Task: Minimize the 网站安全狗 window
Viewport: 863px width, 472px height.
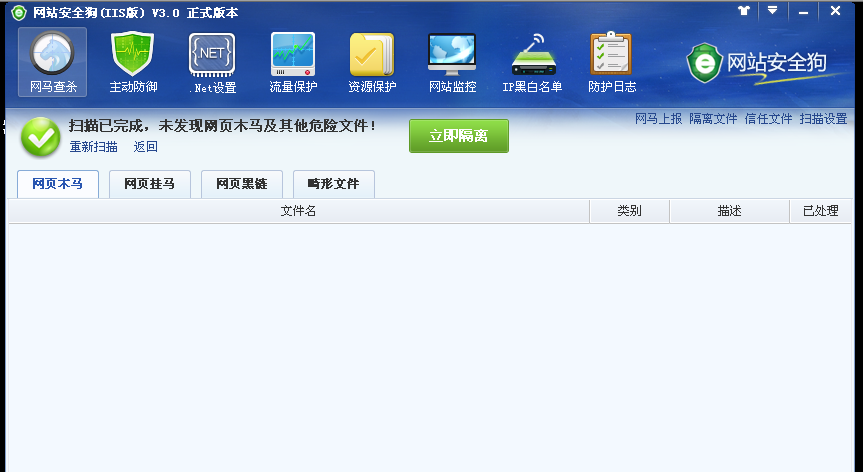Action: point(804,11)
